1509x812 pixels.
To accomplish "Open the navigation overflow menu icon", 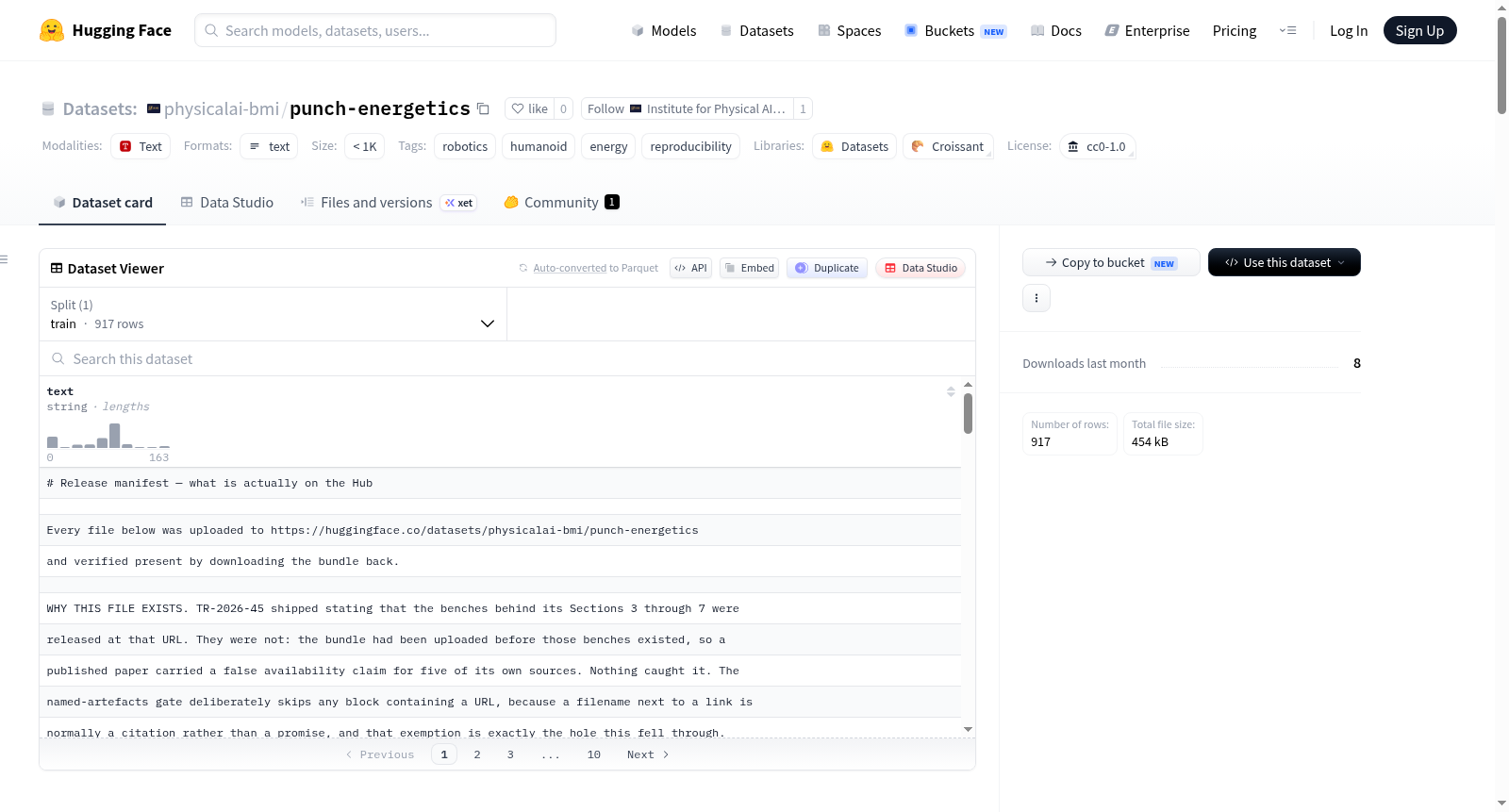I will point(1287,30).
